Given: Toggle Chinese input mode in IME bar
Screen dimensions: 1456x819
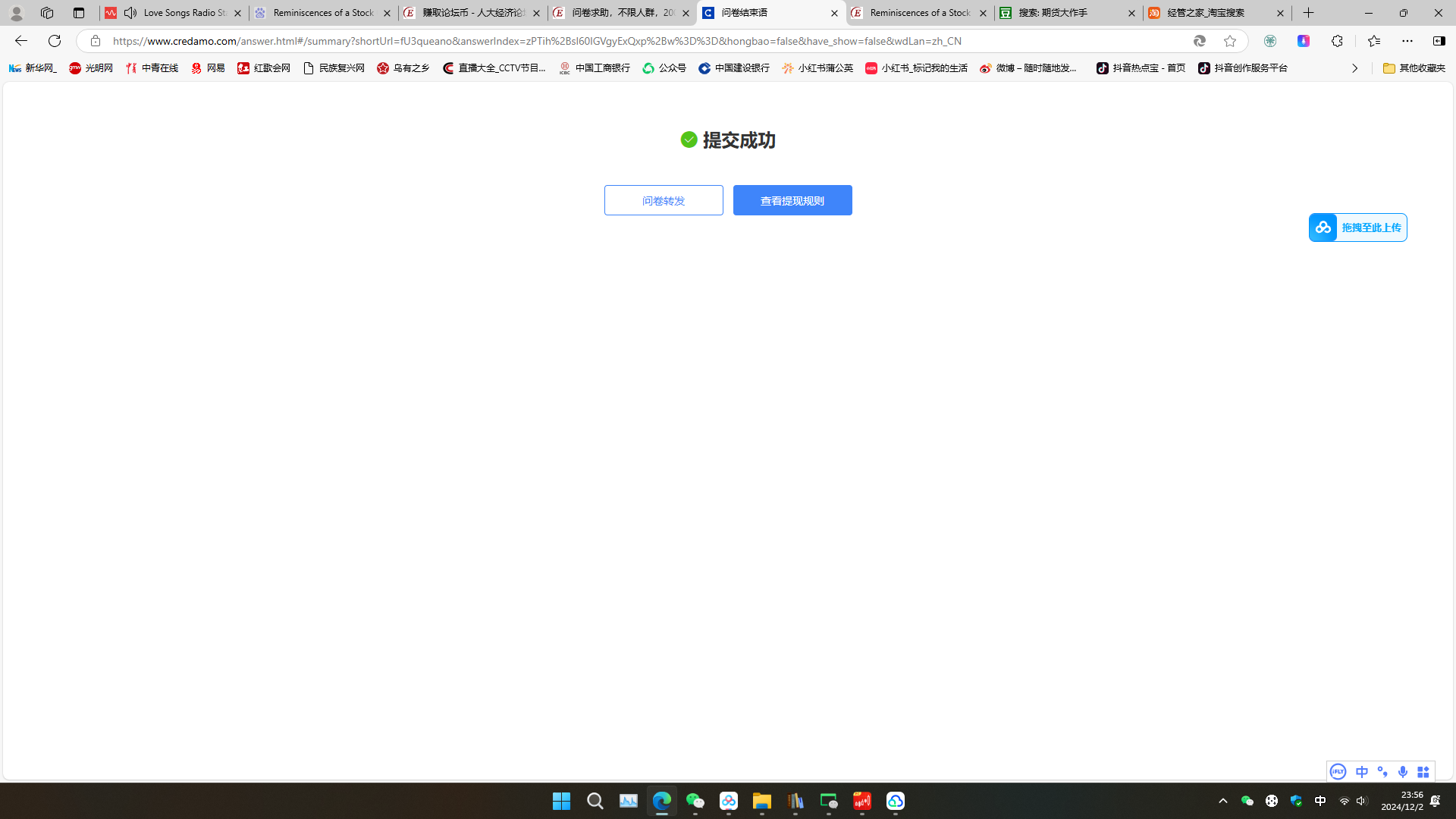Looking at the screenshot, I should (1362, 772).
